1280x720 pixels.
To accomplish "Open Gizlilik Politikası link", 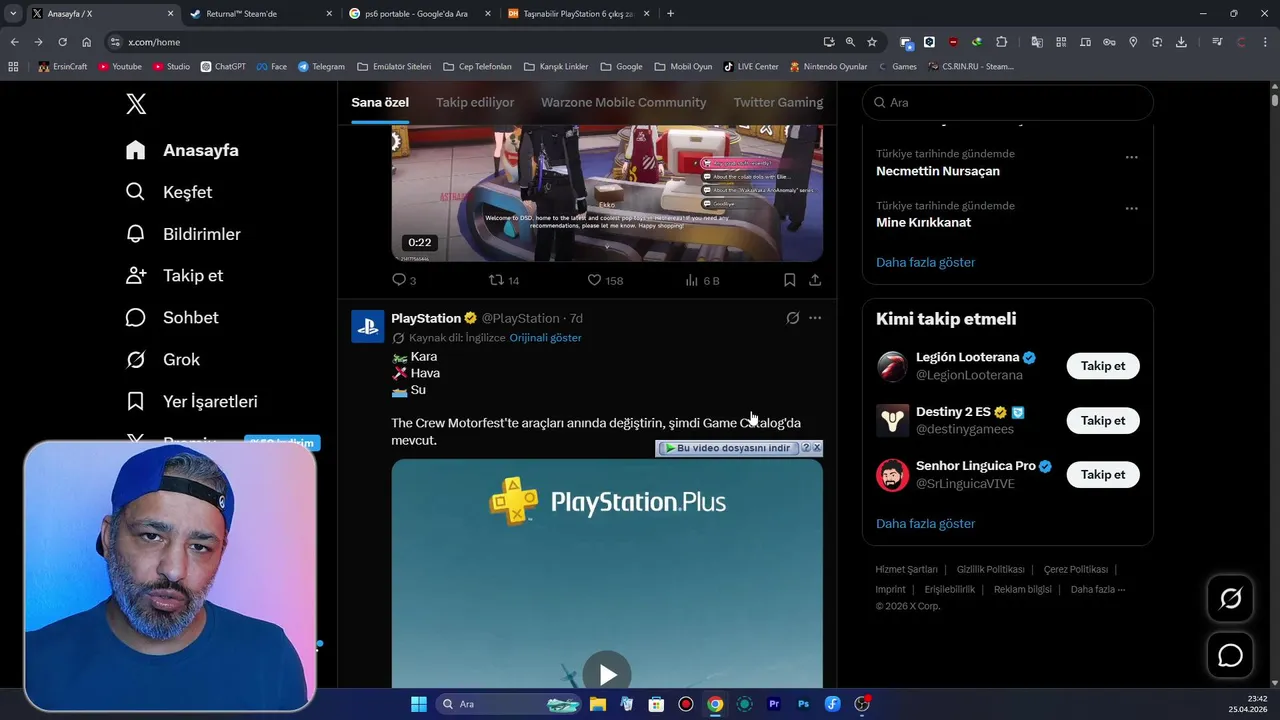I will [x=990, y=569].
